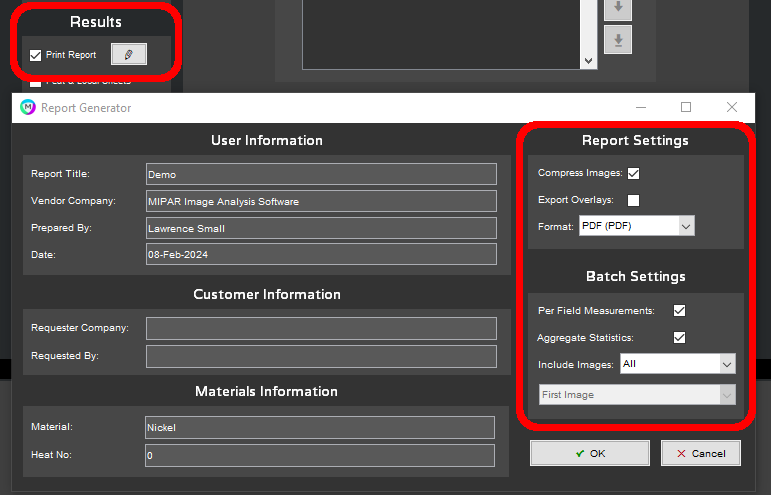Click the Requested By field
The image size is (771, 495).
[321, 356]
